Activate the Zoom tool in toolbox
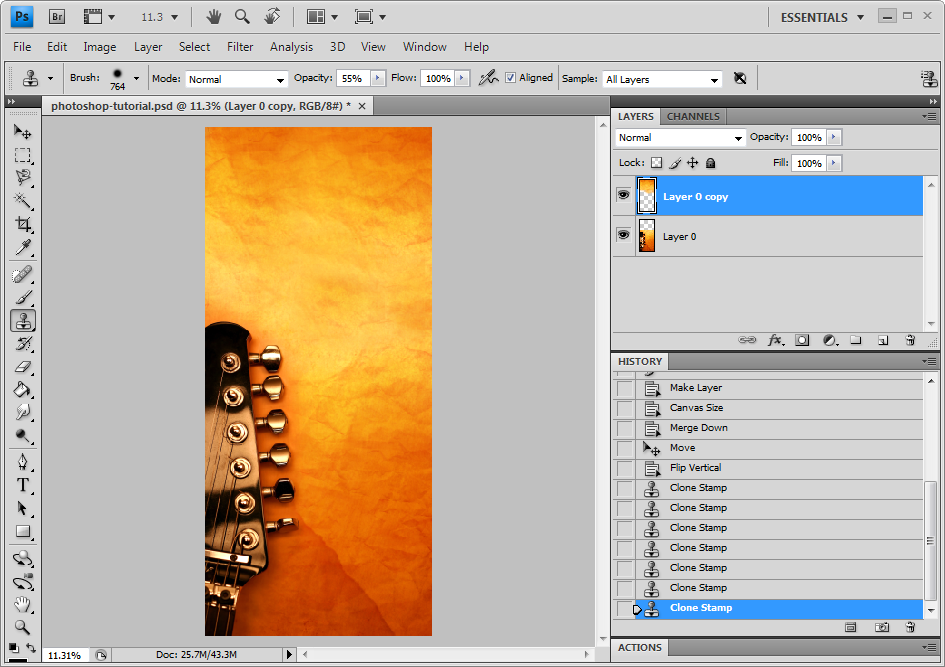Screen dimensions: 945x667 click(22, 627)
